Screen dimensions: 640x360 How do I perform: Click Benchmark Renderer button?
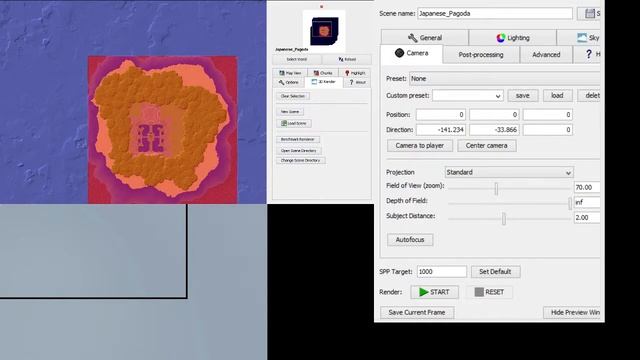point(298,139)
